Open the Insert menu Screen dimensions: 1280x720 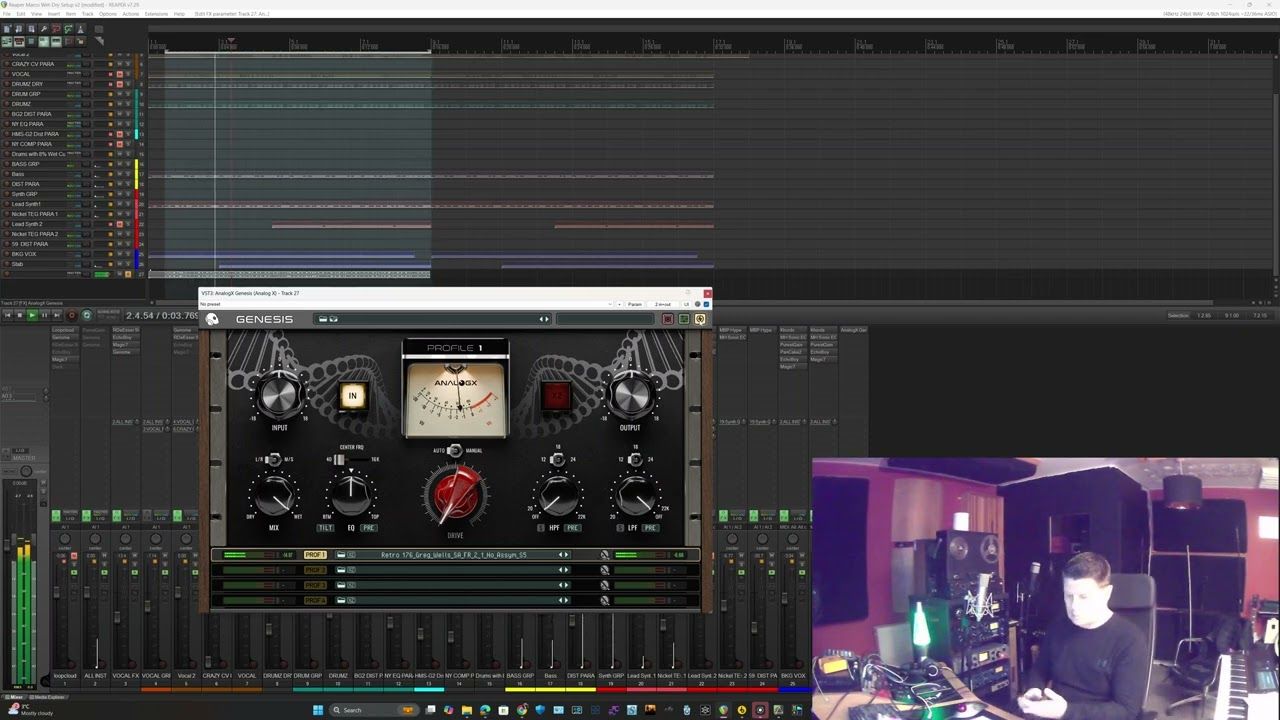point(54,14)
